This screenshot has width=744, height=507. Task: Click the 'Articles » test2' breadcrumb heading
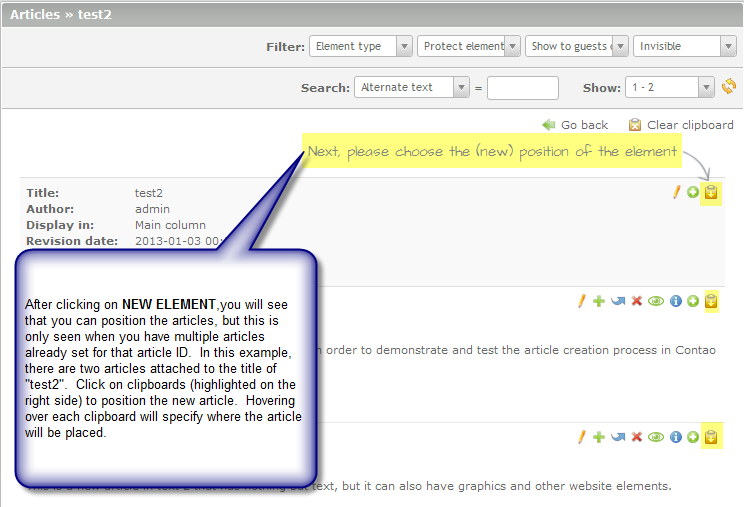coord(61,15)
